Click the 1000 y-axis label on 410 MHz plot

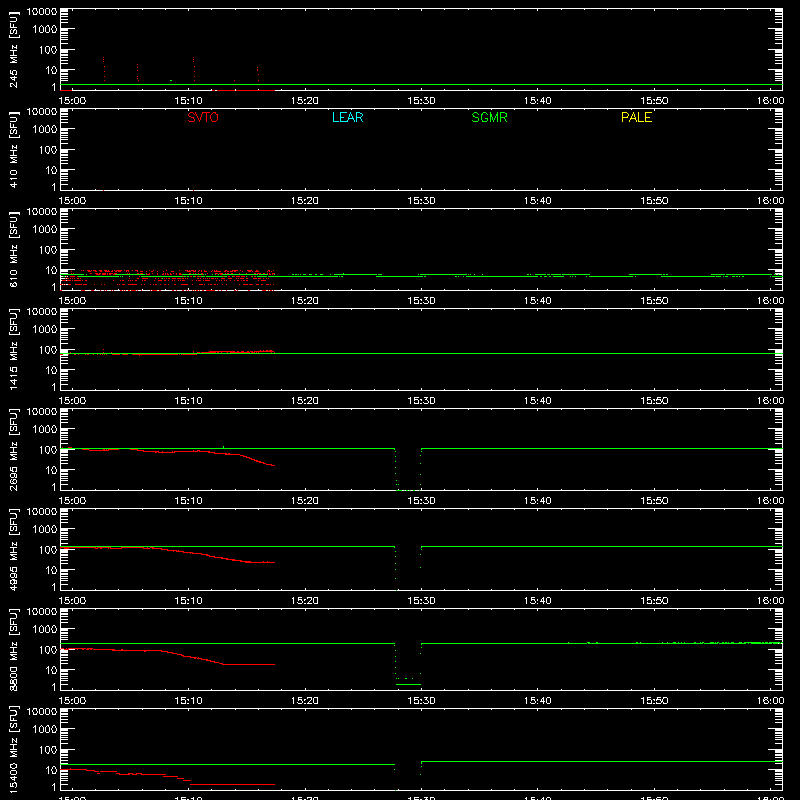(x=45, y=129)
